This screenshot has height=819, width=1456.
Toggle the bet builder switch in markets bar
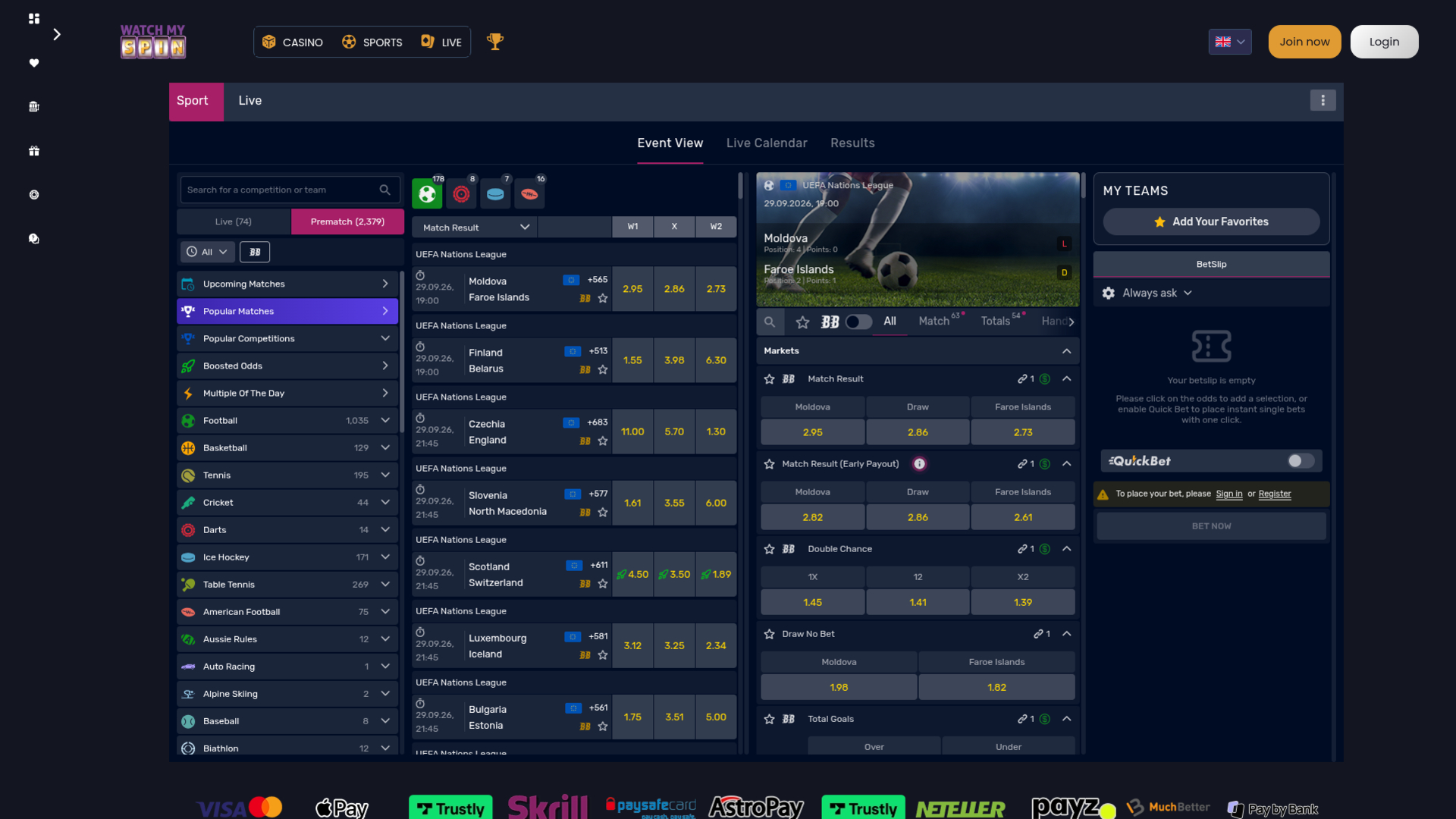click(858, 322)
